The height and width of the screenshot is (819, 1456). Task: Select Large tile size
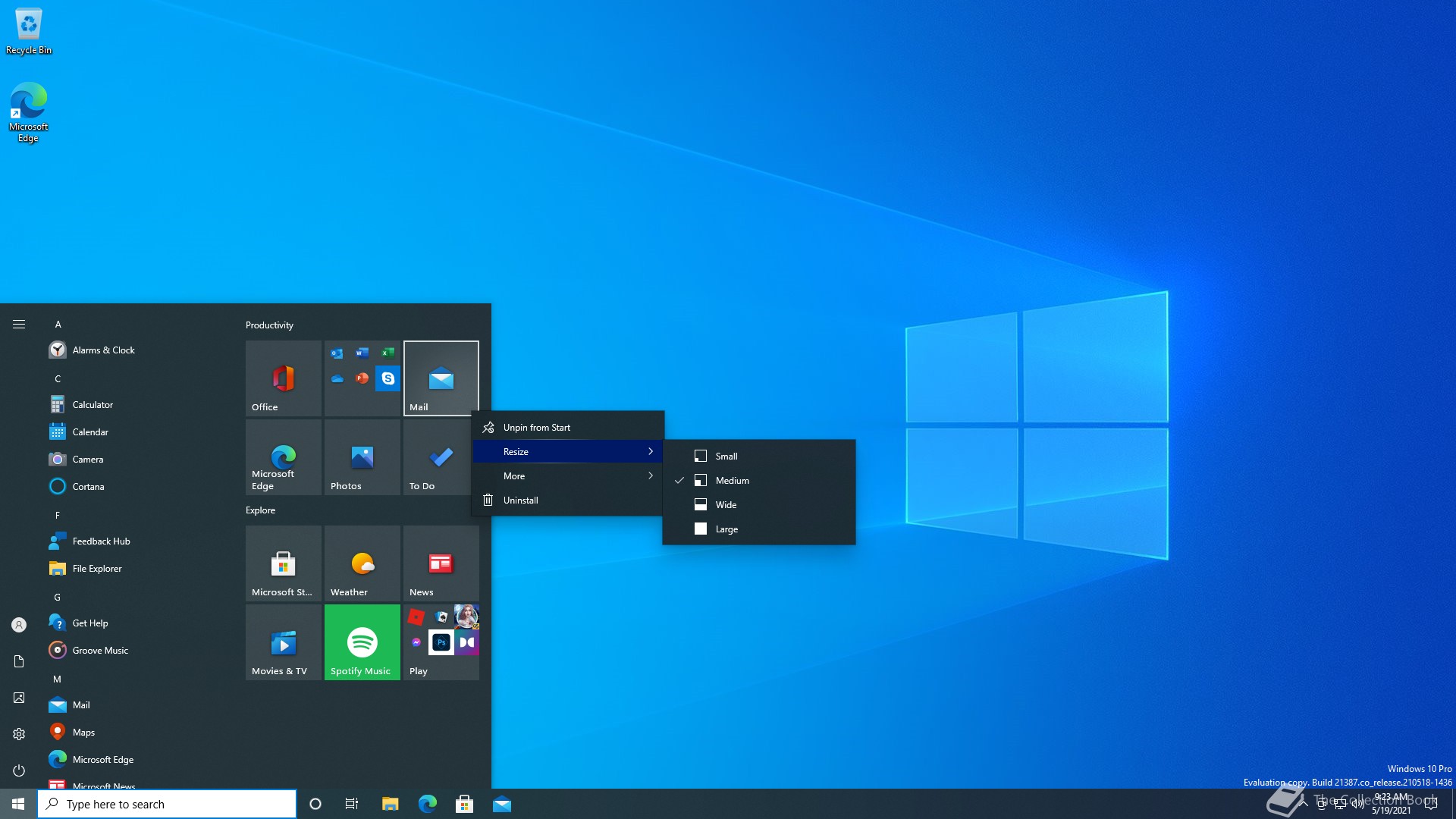pos(759,529)
